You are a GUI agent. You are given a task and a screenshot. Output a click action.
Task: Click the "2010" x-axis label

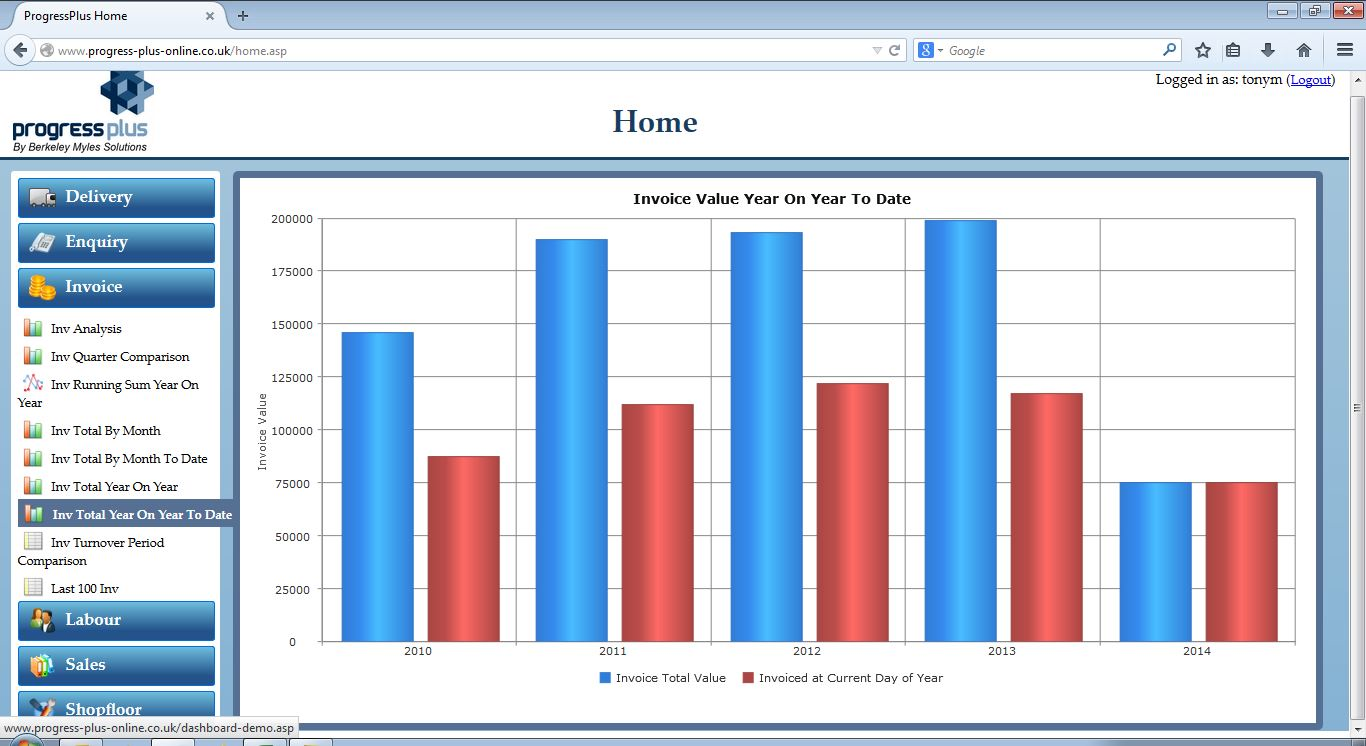[x=418, y=651]
